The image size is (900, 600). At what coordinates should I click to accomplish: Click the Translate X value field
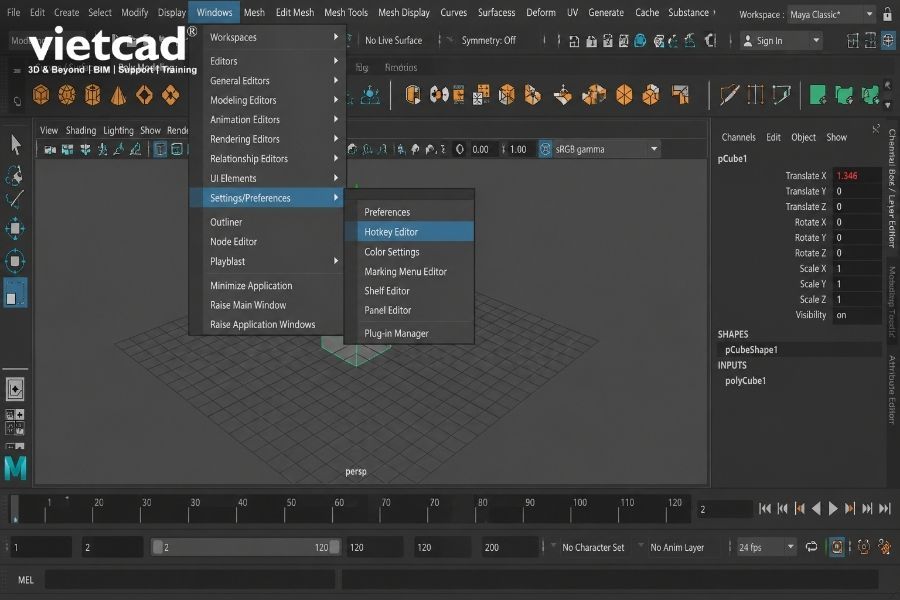[x=856, y=176]
